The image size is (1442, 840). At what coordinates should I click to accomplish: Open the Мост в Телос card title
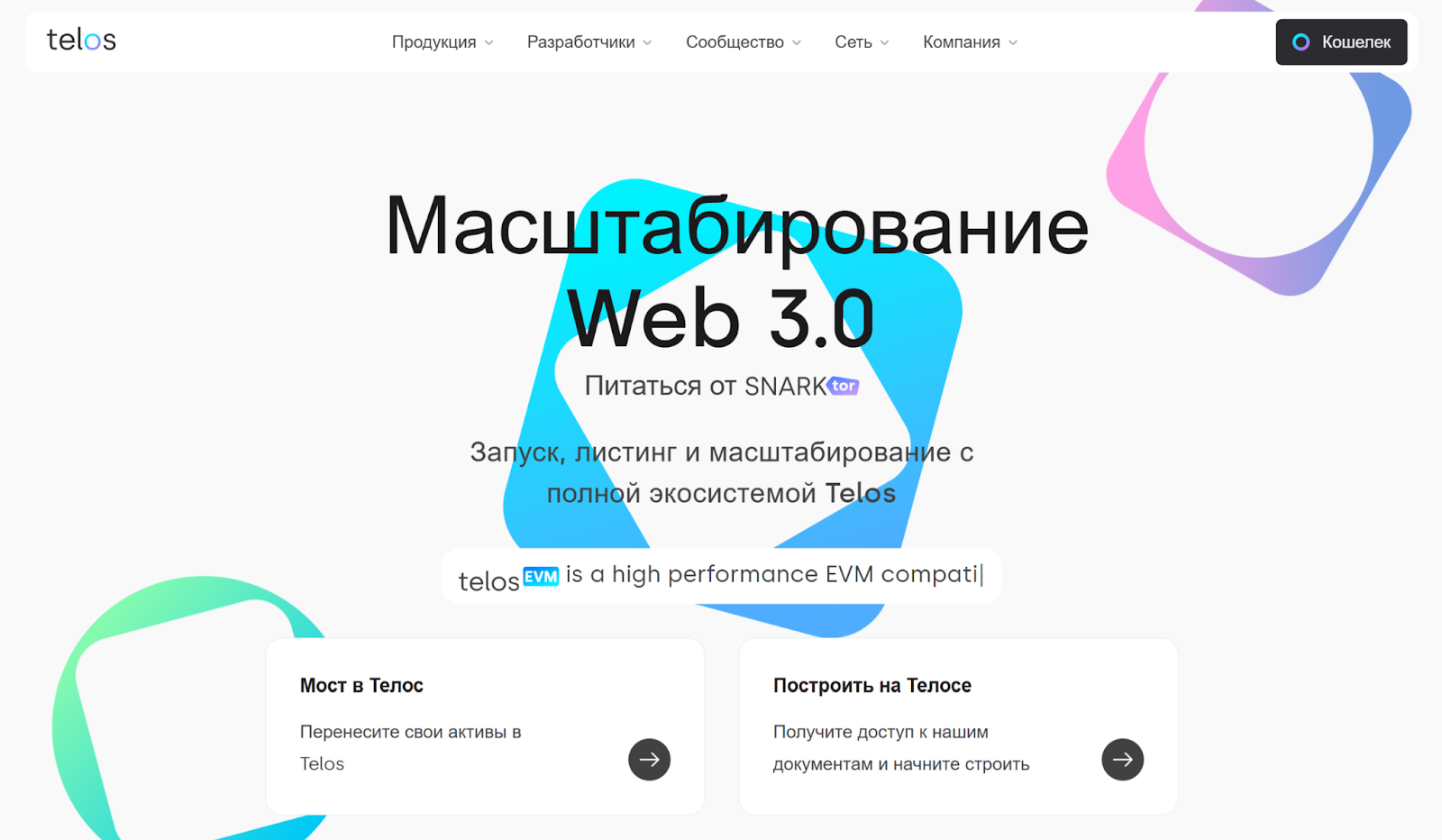pos(361,685)
